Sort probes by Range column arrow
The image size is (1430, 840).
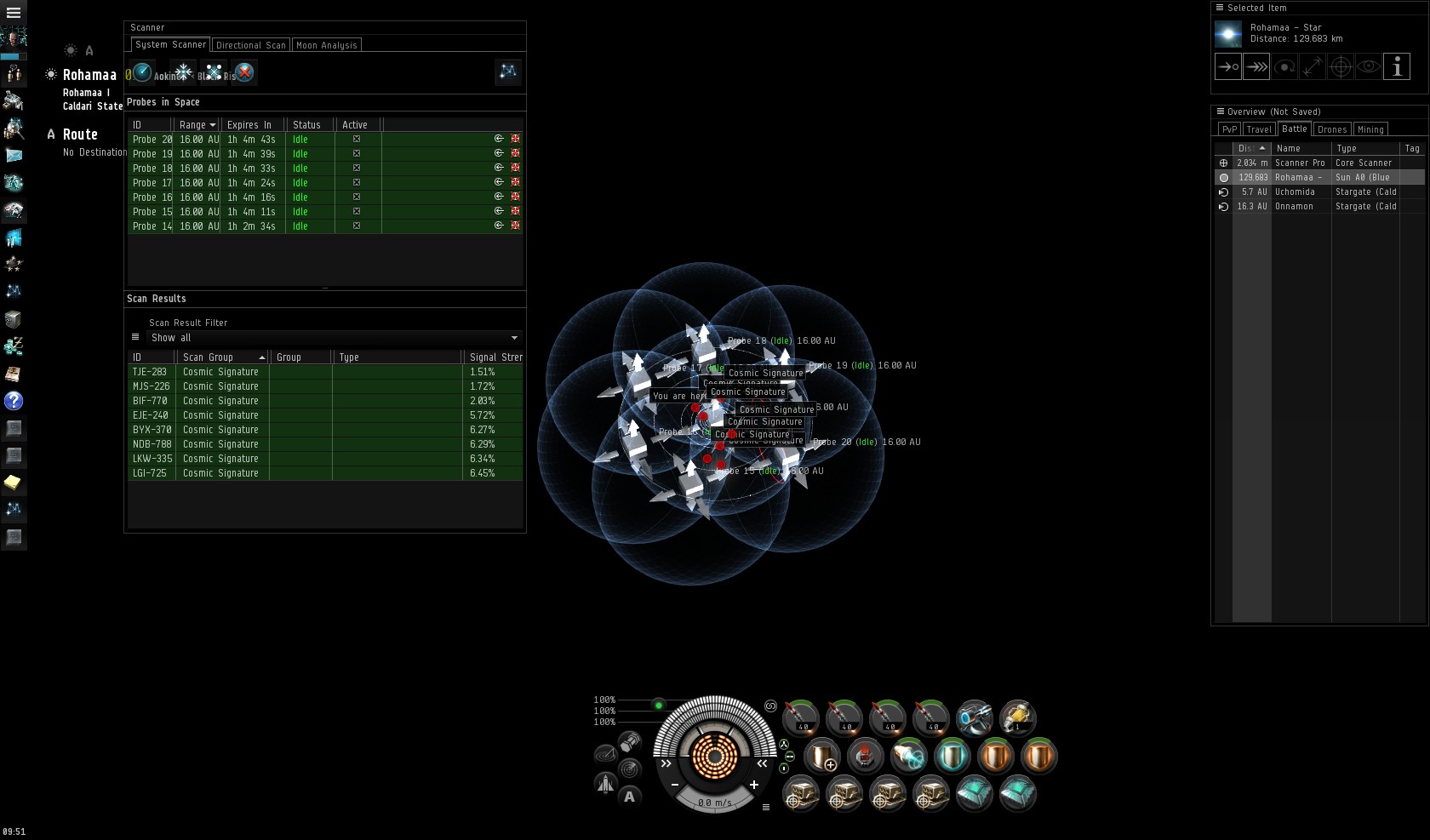click(212, 125)
